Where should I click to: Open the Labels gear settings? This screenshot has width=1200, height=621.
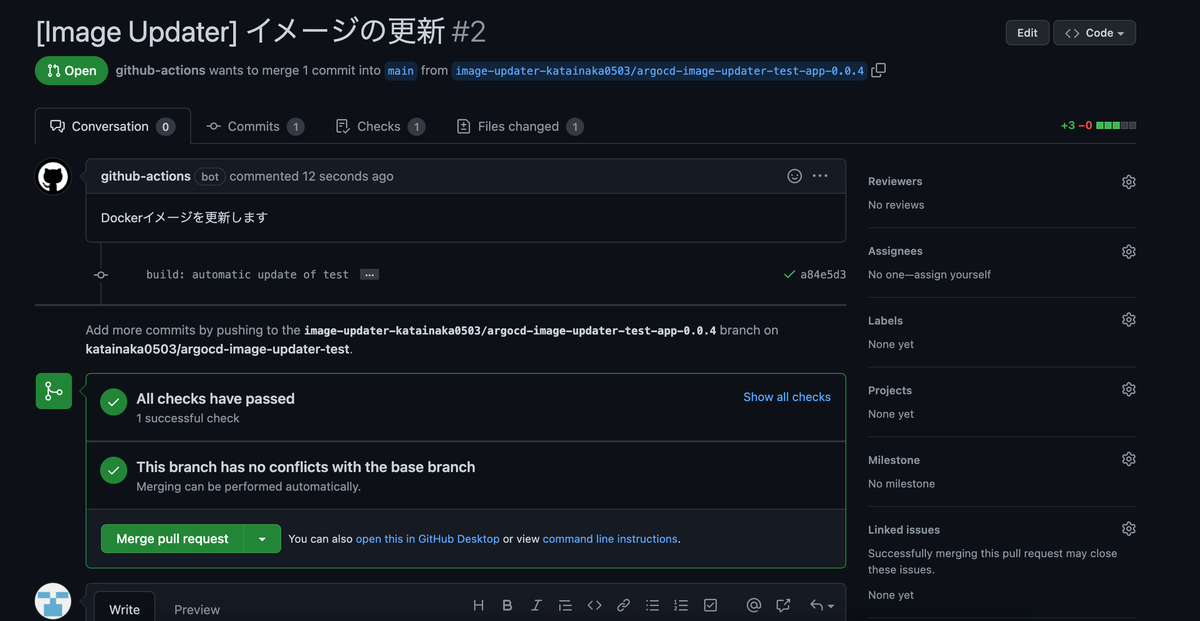pos(1129,320)
